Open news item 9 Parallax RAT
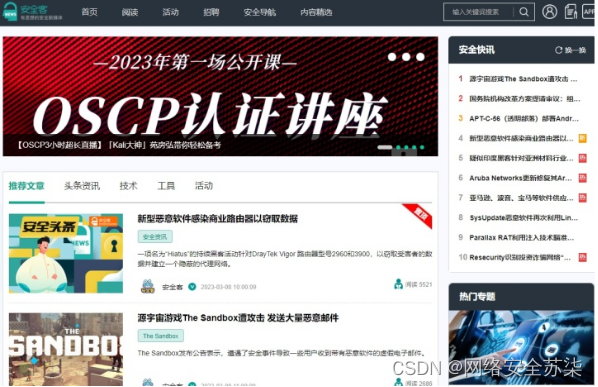 click(521, 237)
